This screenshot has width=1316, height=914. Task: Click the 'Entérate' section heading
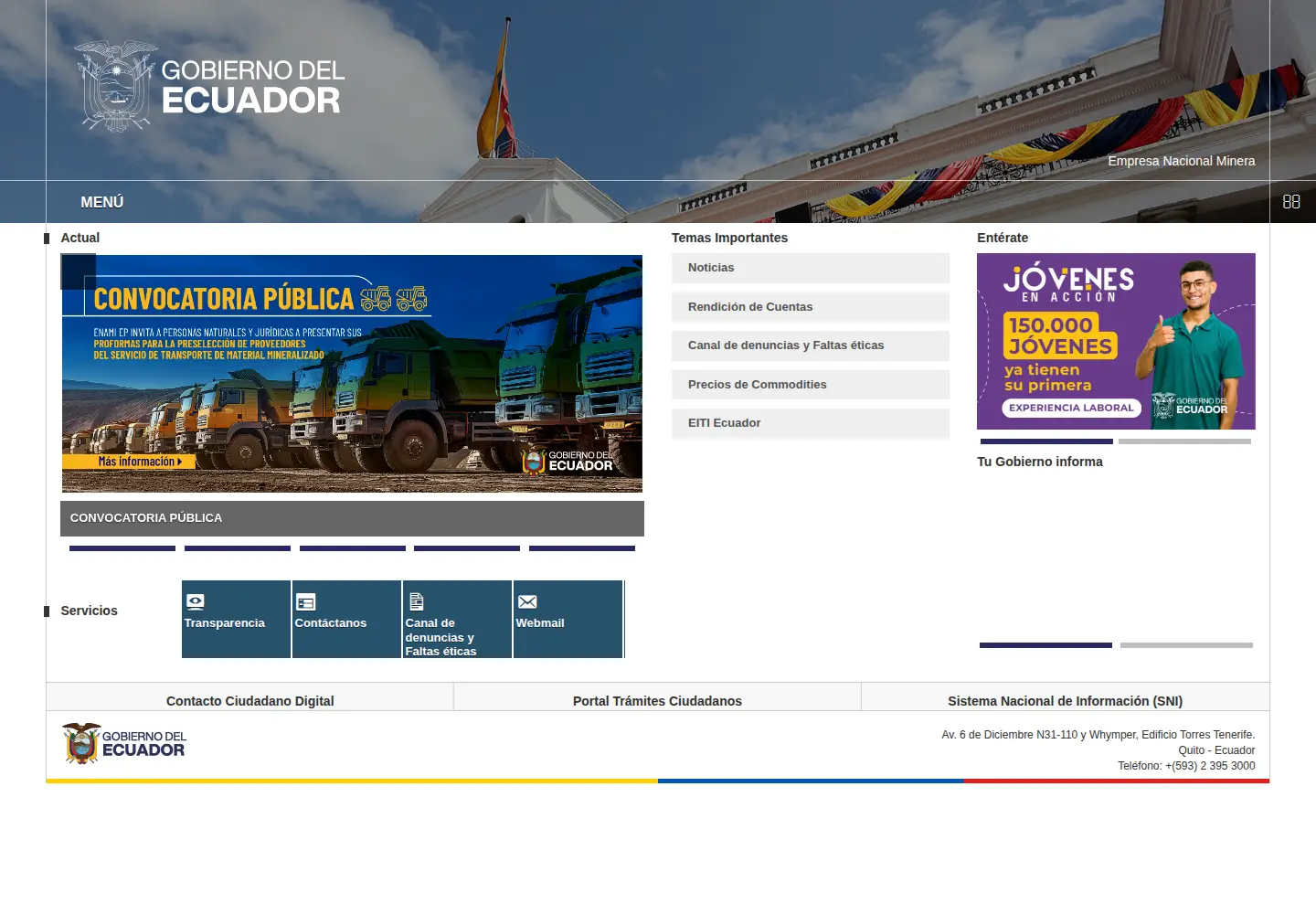coord(1003,238)
